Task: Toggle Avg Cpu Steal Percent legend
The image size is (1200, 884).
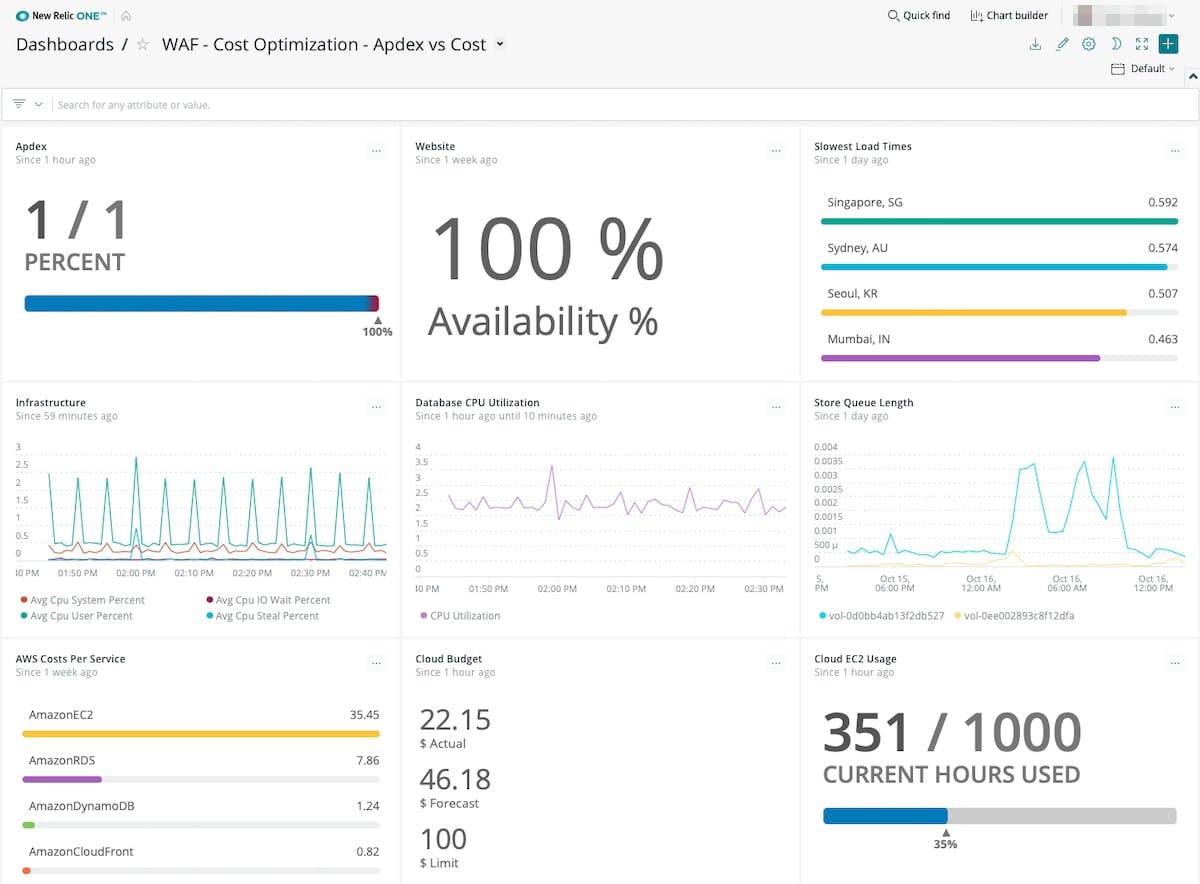Action: coord(262,616)
